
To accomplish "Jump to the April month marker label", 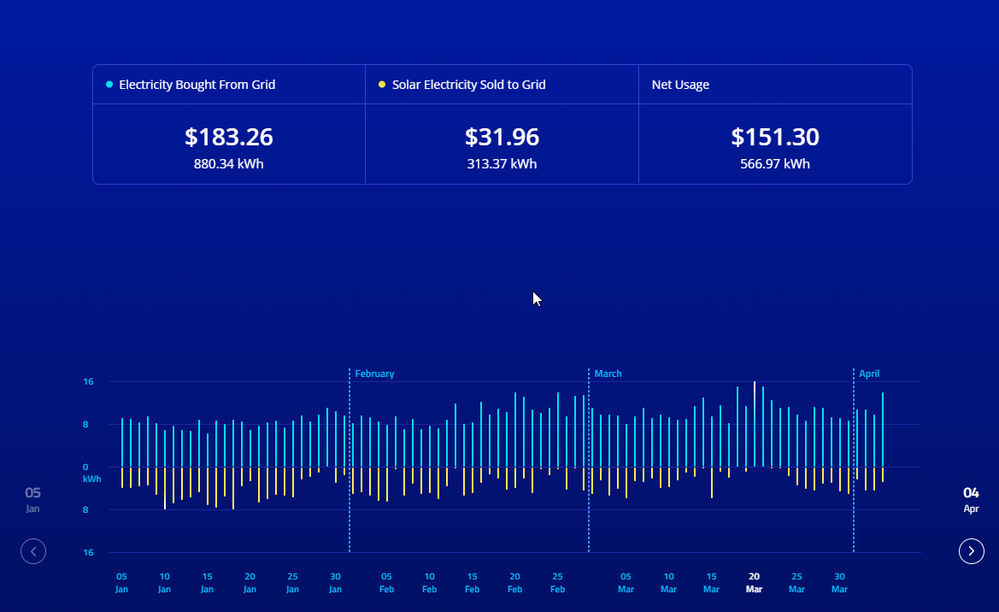I will (x=869, y=374).
